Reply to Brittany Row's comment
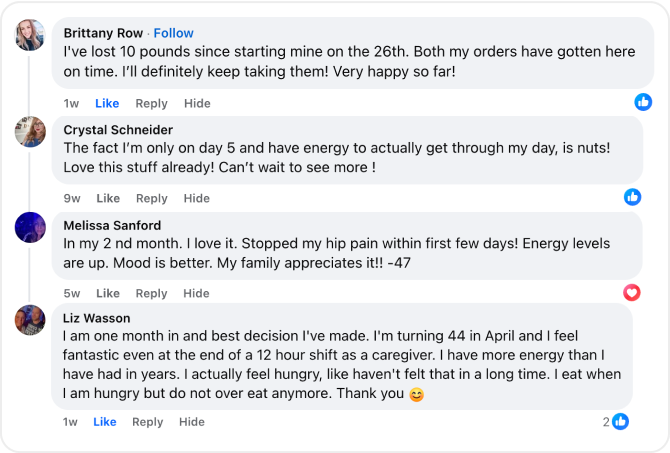 tap(151, 104)
